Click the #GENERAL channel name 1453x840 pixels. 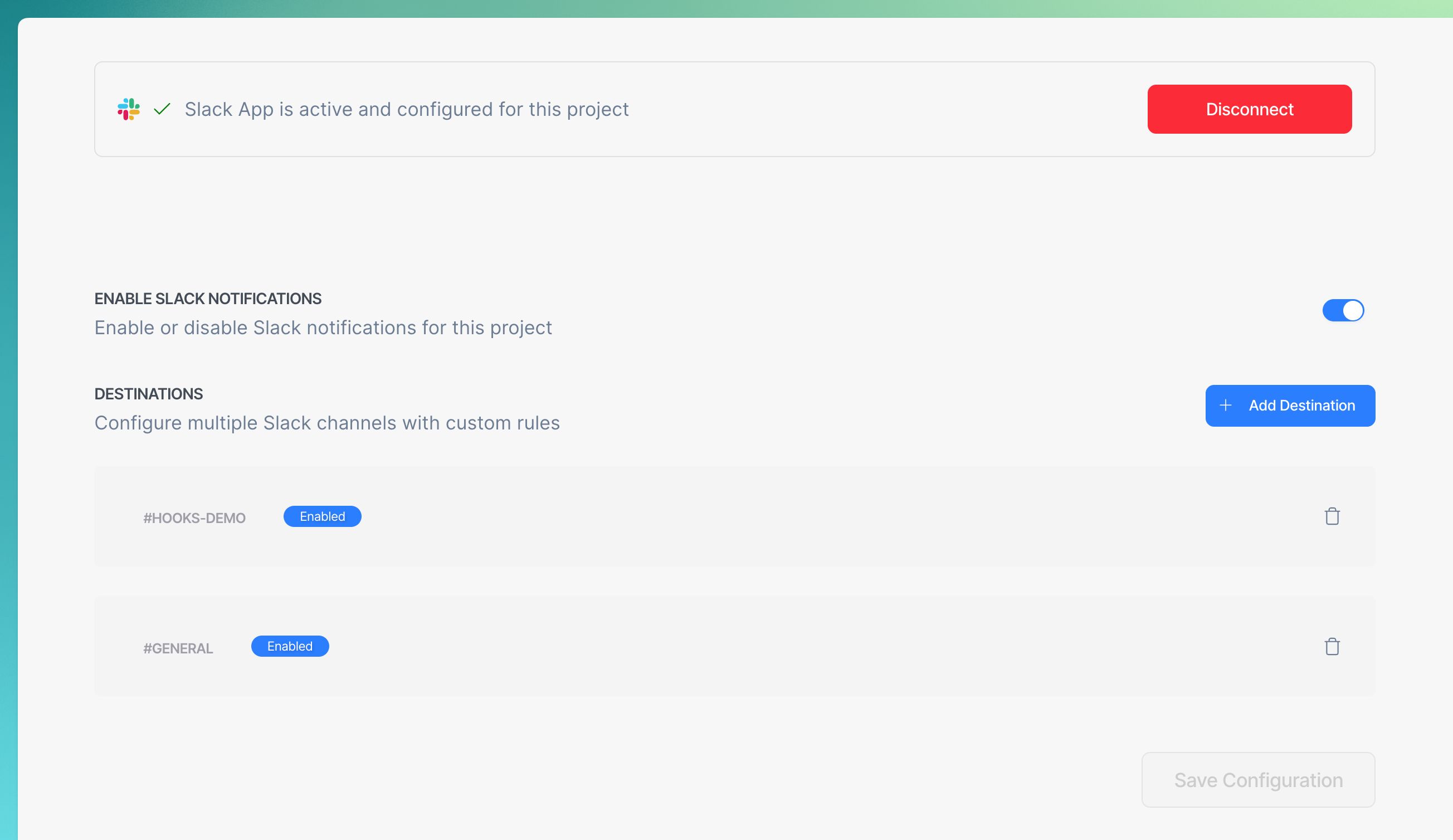(178, 648)
